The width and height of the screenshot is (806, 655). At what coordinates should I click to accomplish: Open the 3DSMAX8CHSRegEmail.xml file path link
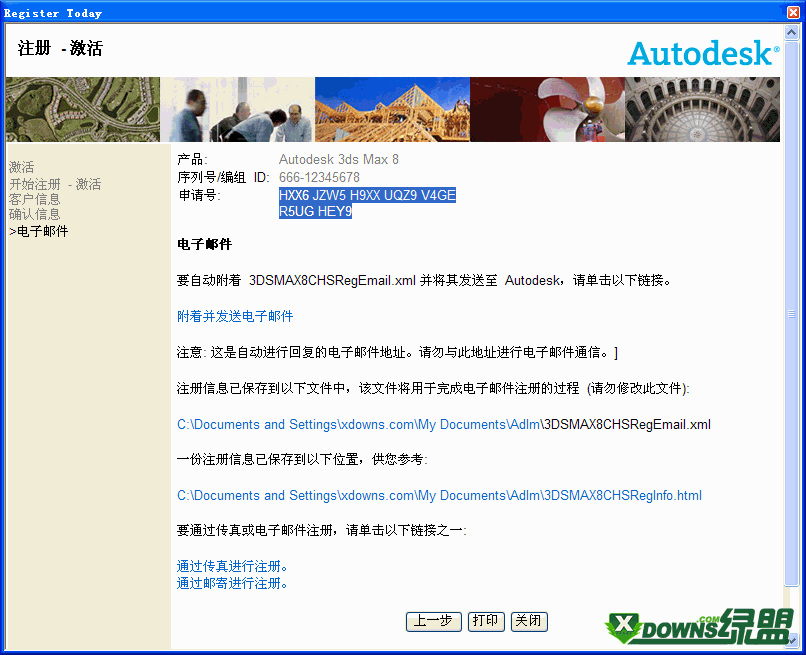point(444,425)
